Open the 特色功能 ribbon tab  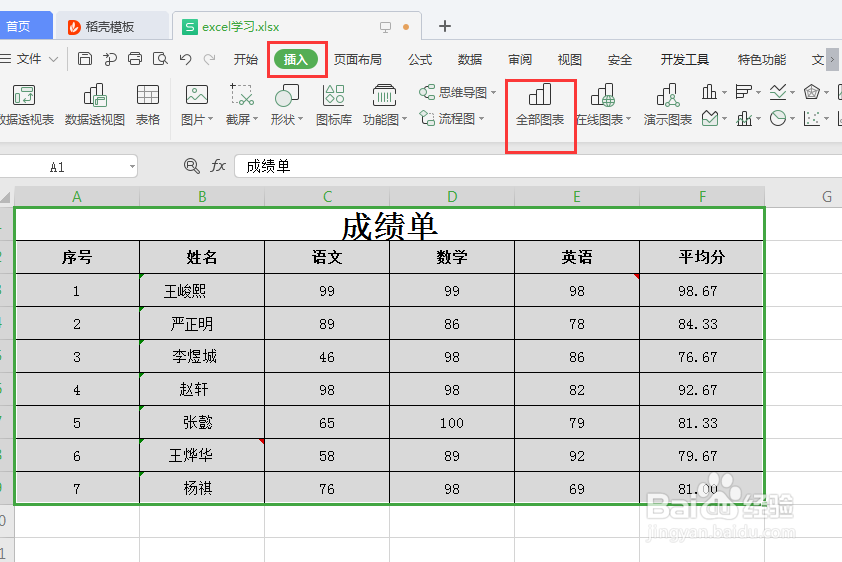(x=762, y=59)
